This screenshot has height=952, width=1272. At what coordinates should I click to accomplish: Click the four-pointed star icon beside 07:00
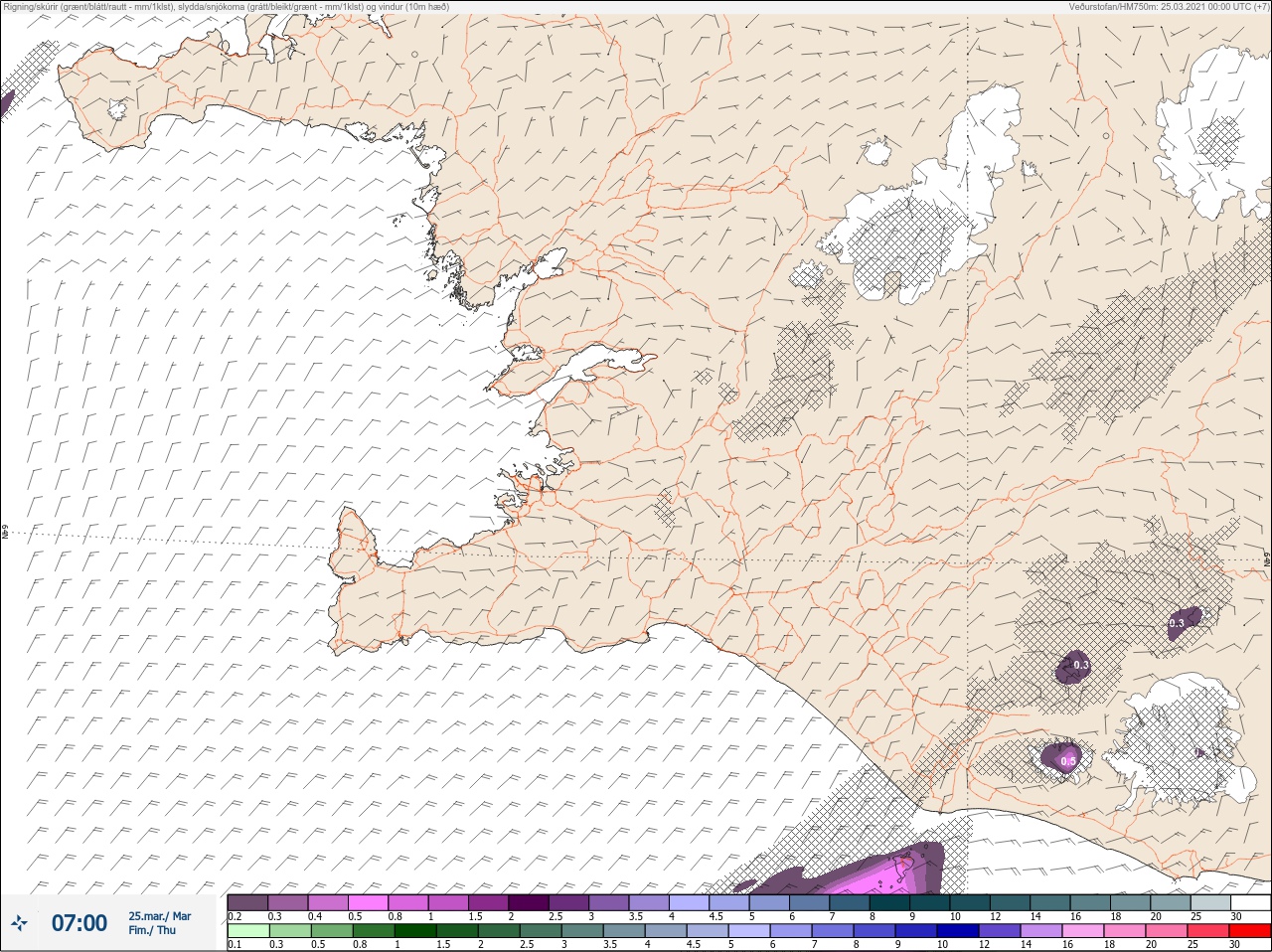point(20,923)
